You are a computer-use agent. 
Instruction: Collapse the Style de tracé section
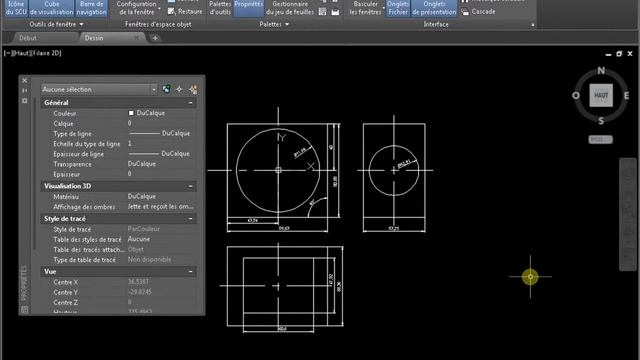[190, 219]
